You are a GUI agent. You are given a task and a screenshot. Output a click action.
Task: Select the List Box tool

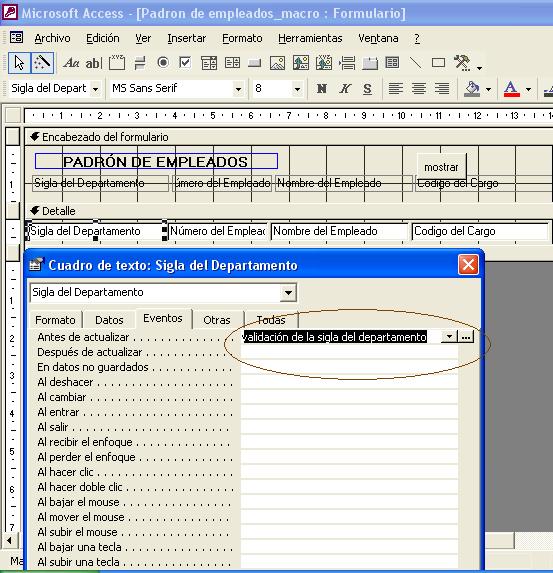[232, 63]
